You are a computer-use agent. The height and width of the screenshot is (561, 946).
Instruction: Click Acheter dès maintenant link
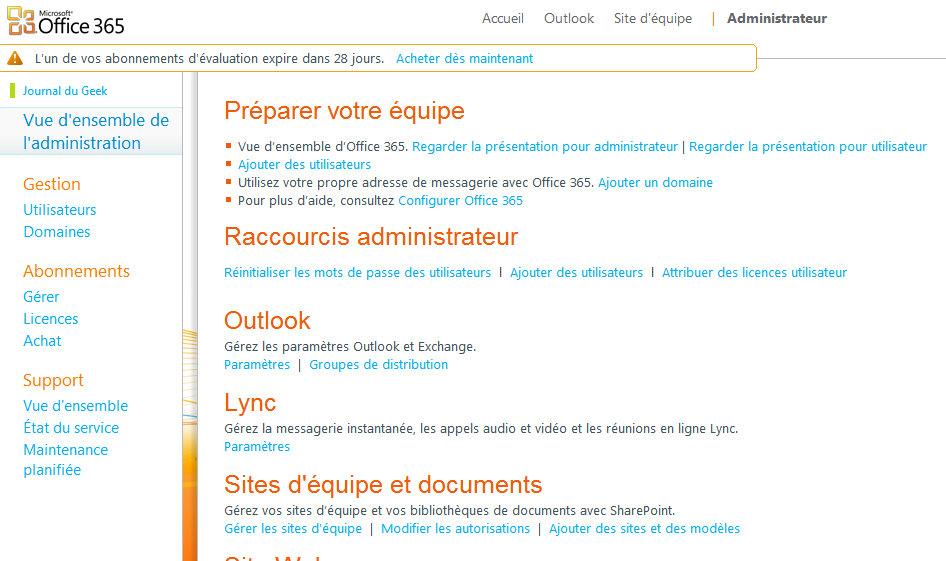pyautogui.click(x=465, y=59)
